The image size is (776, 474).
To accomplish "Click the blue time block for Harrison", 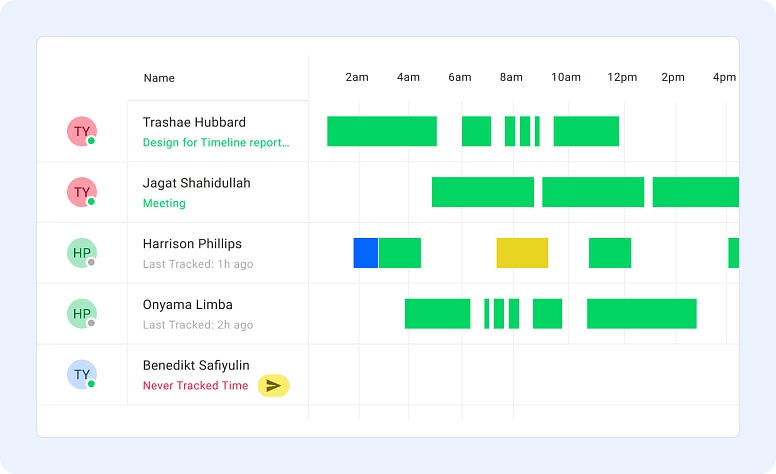I will [x=366, y=253].
